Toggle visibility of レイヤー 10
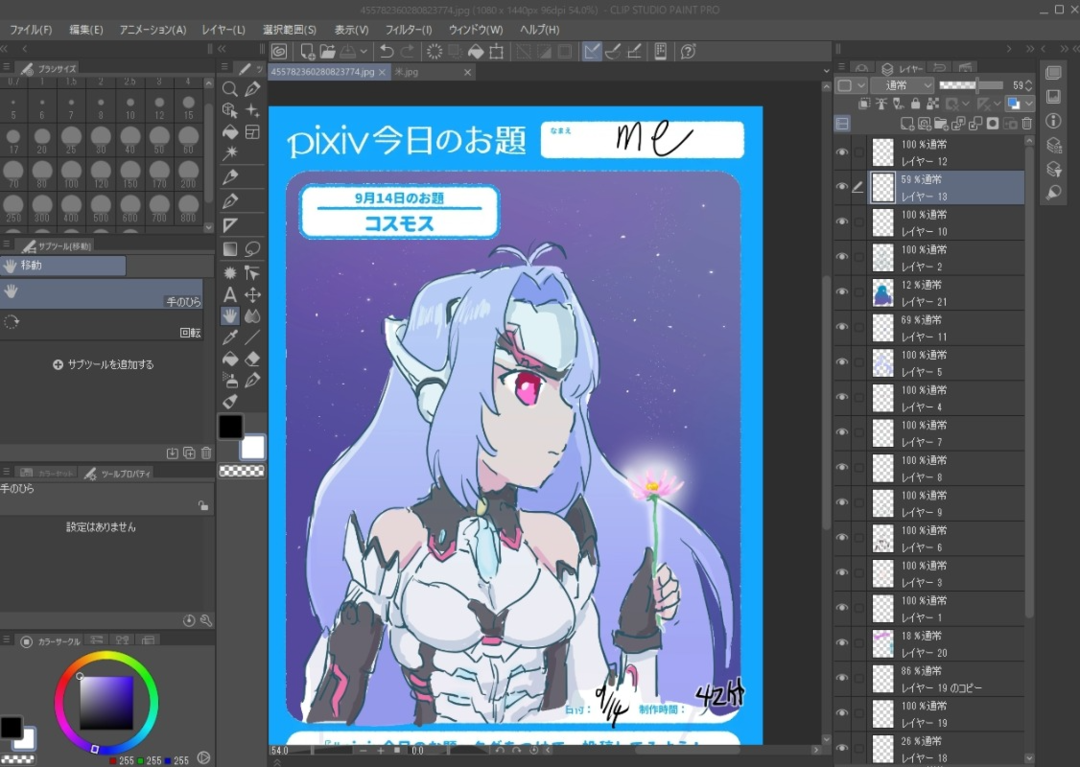The image size is (1080, 767). click(842, 222)
